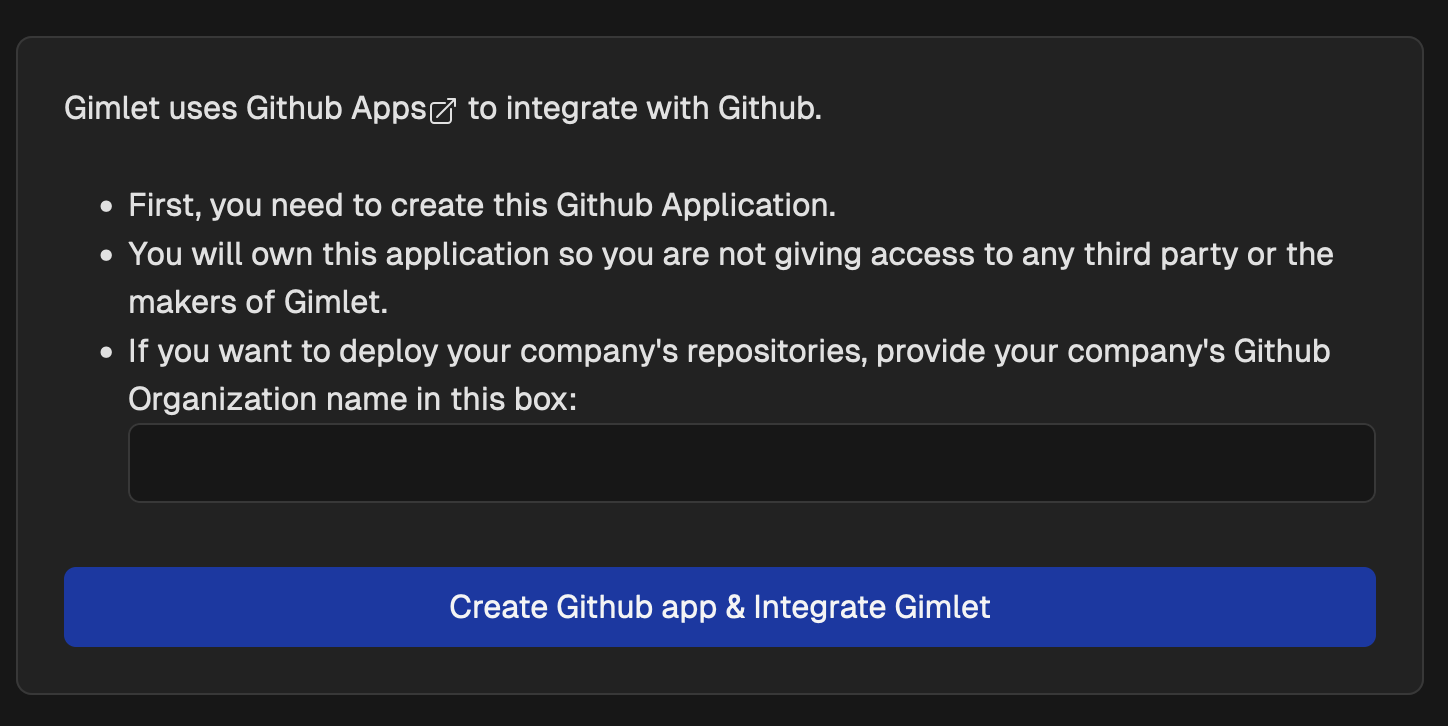1448x726 pixels.
Task: Click Create Github app & Integrate Gimlet button
Action: pos(720,607)
